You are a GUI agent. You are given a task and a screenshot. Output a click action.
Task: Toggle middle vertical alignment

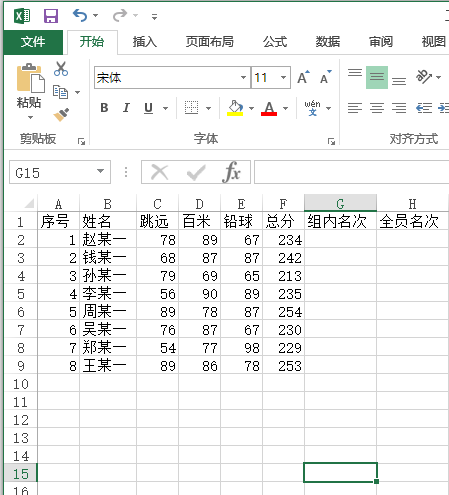coord(377,77)
